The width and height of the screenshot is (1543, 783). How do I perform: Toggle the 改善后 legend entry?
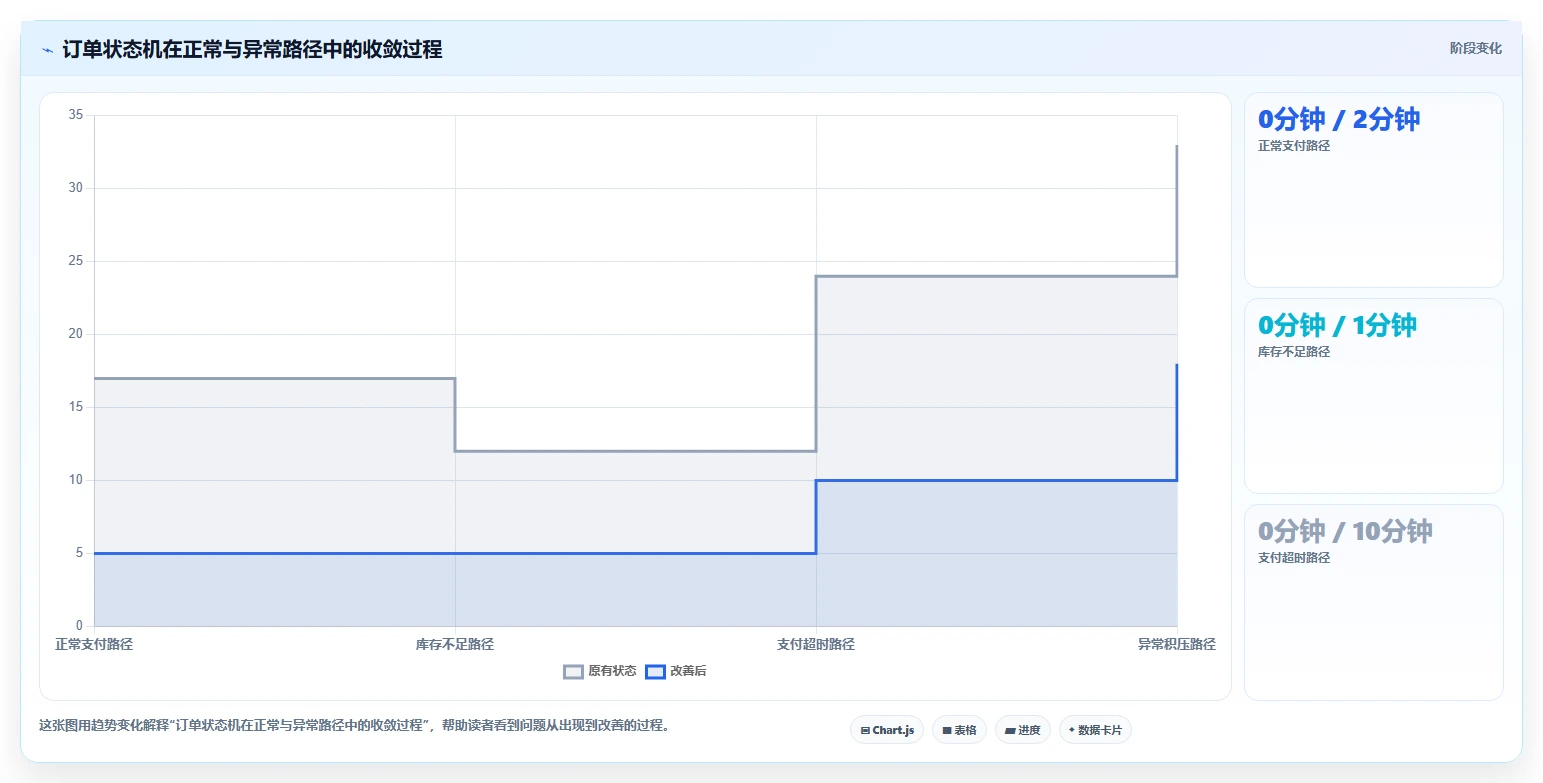(x=676, y=671)
